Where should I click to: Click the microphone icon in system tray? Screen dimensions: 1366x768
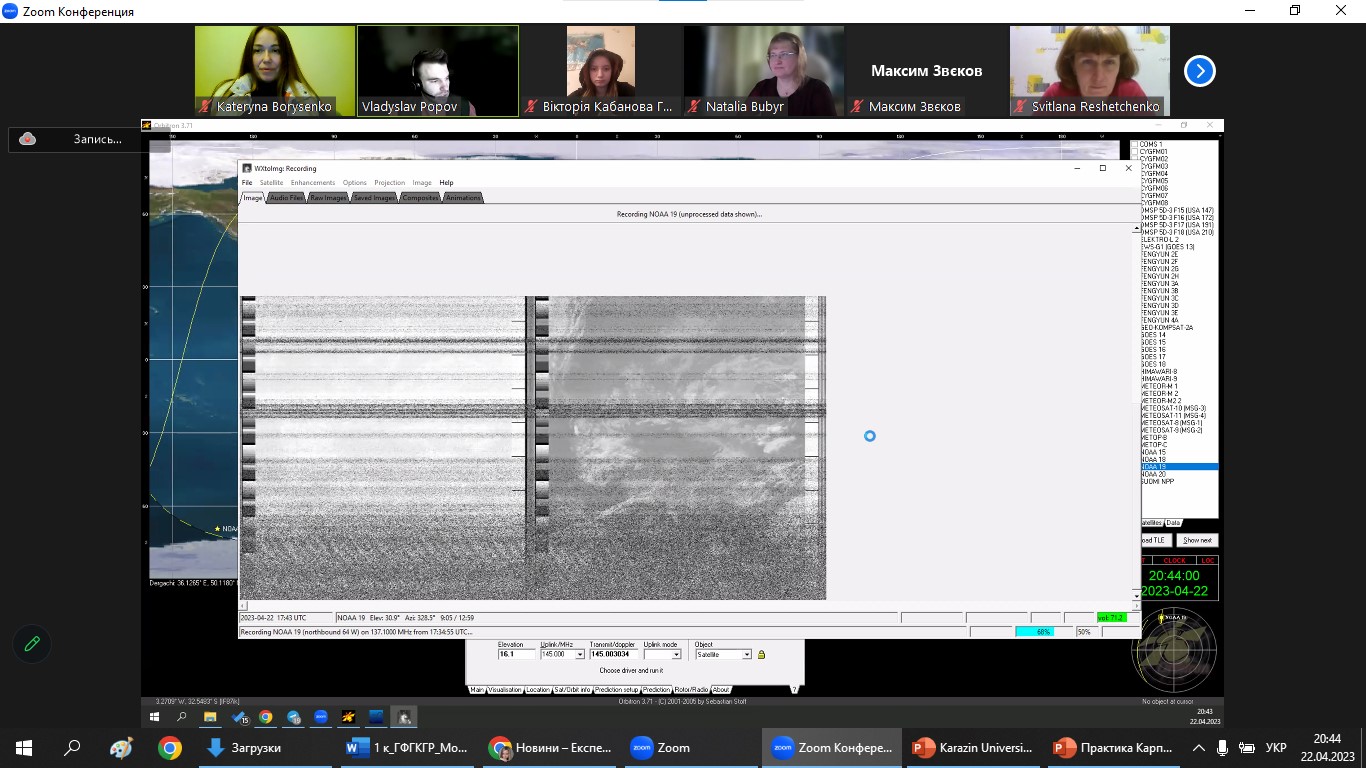point(1222,747)
